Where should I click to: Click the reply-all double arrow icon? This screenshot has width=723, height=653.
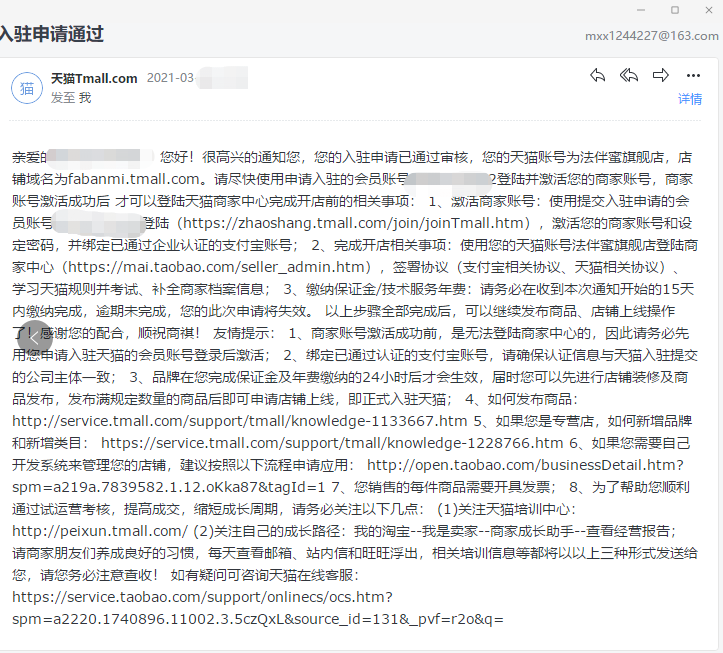[x=629, y=75]
